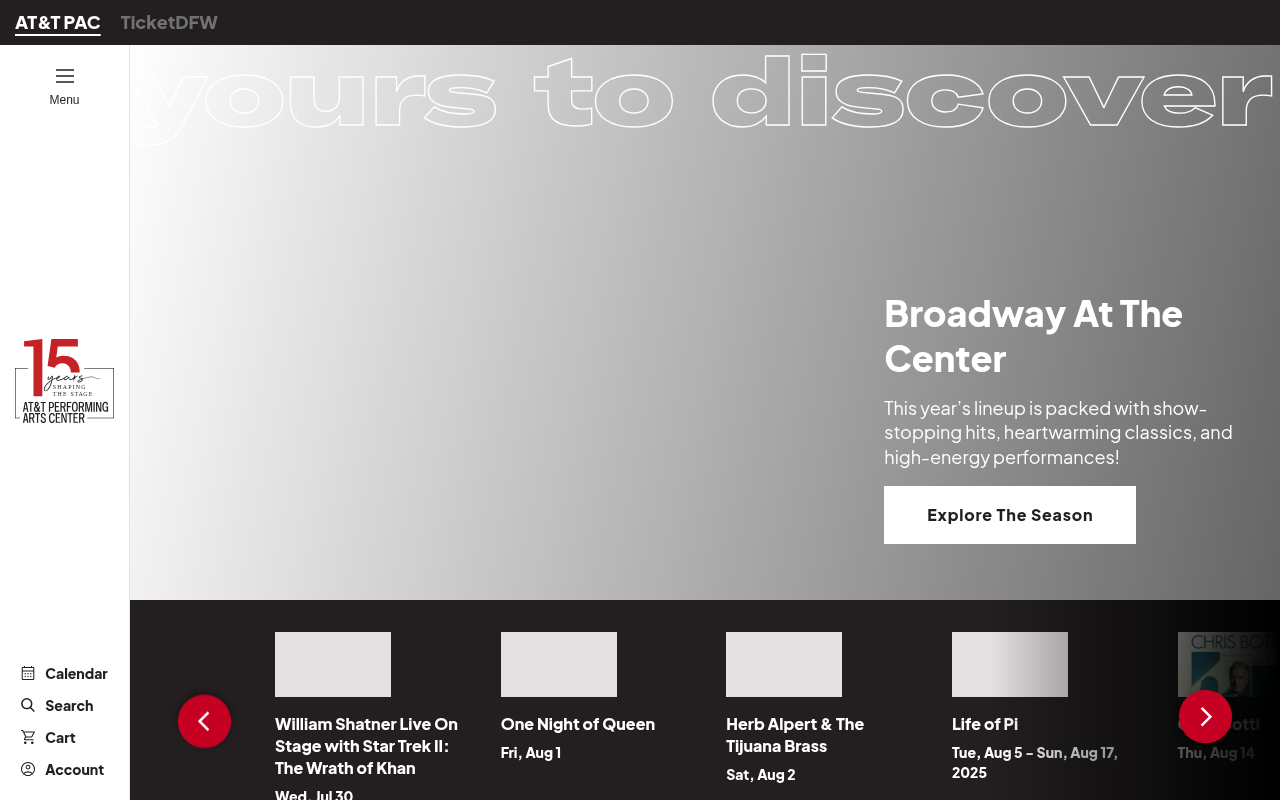Click the William Shatner event thumbnail
The height and width of the screenshot is (800, 1280).
pyautogui.click(x=333, y=664)
